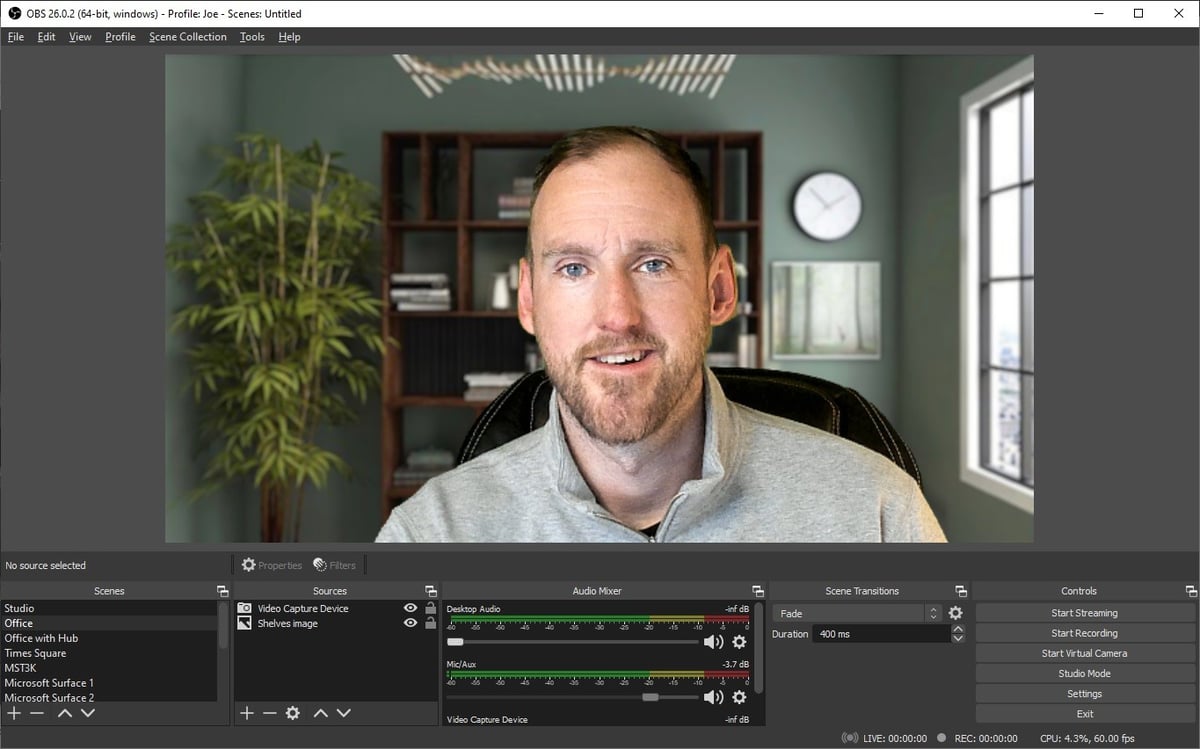Start the Virtual Camera

click(x=1084, y=653)
